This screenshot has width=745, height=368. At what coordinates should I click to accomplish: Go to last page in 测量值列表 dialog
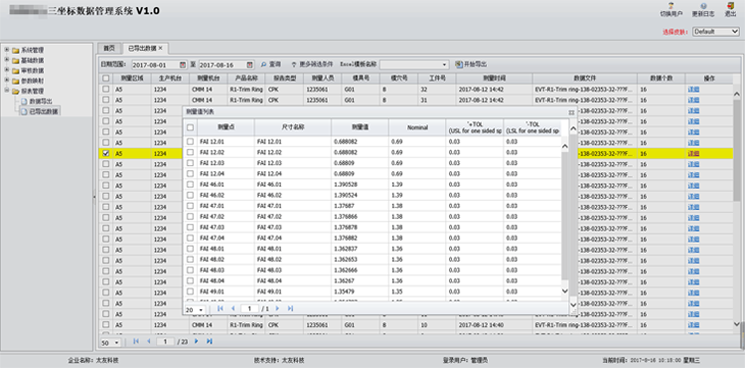290,309
